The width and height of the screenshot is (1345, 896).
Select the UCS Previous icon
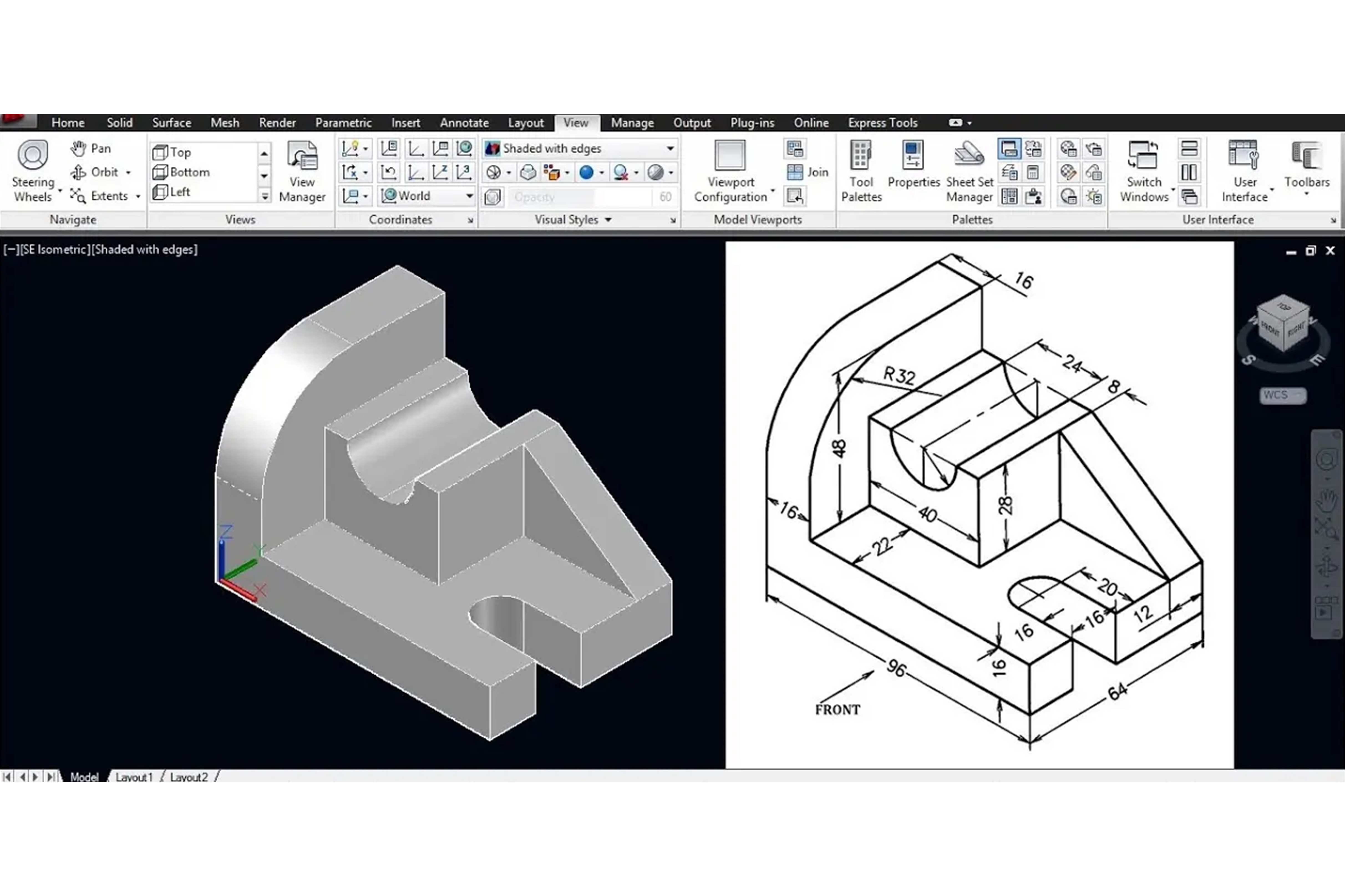point(389,172)
